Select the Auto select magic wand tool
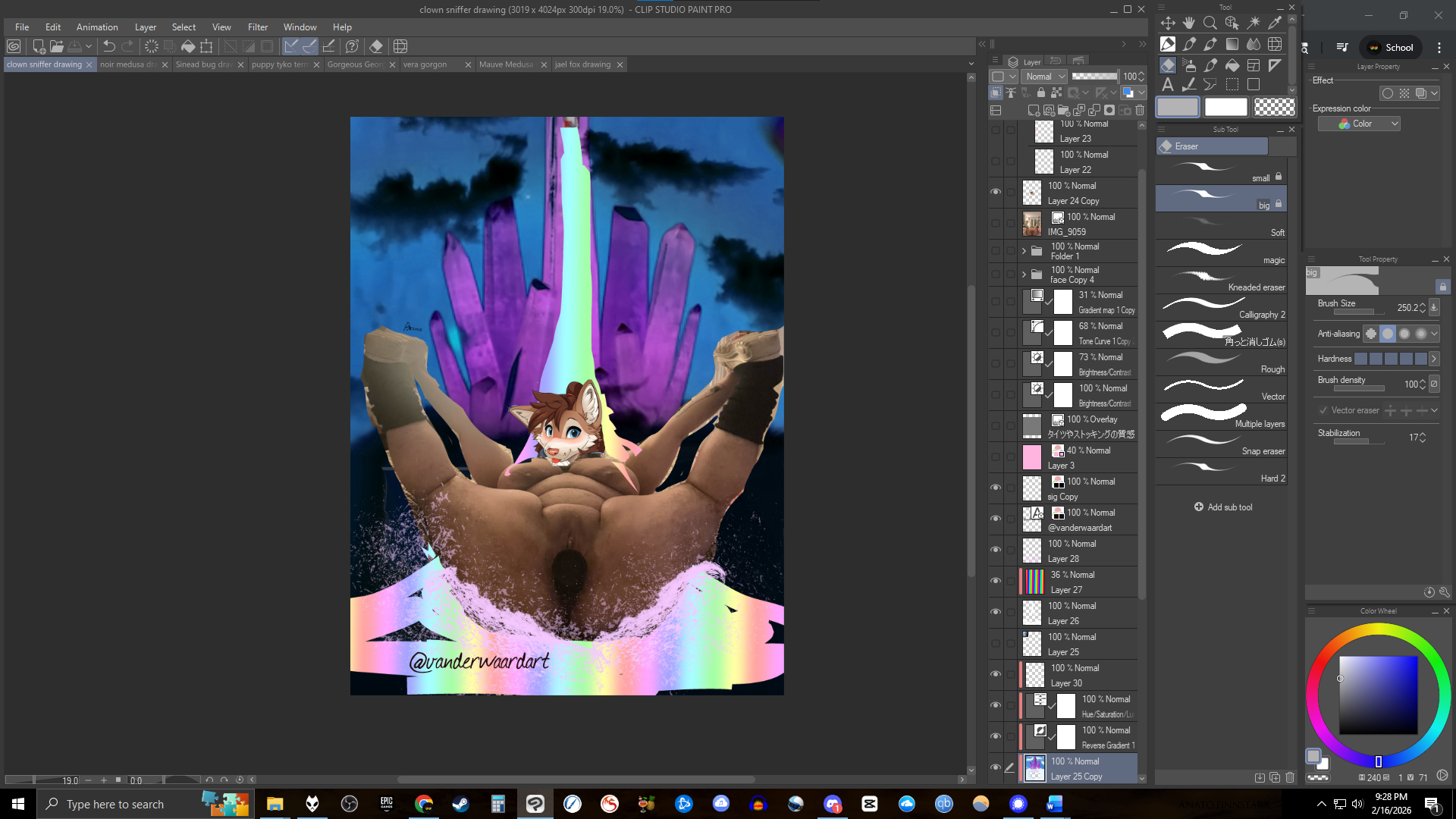This screenshot has width=1456, height=819. coord(1254,23)
